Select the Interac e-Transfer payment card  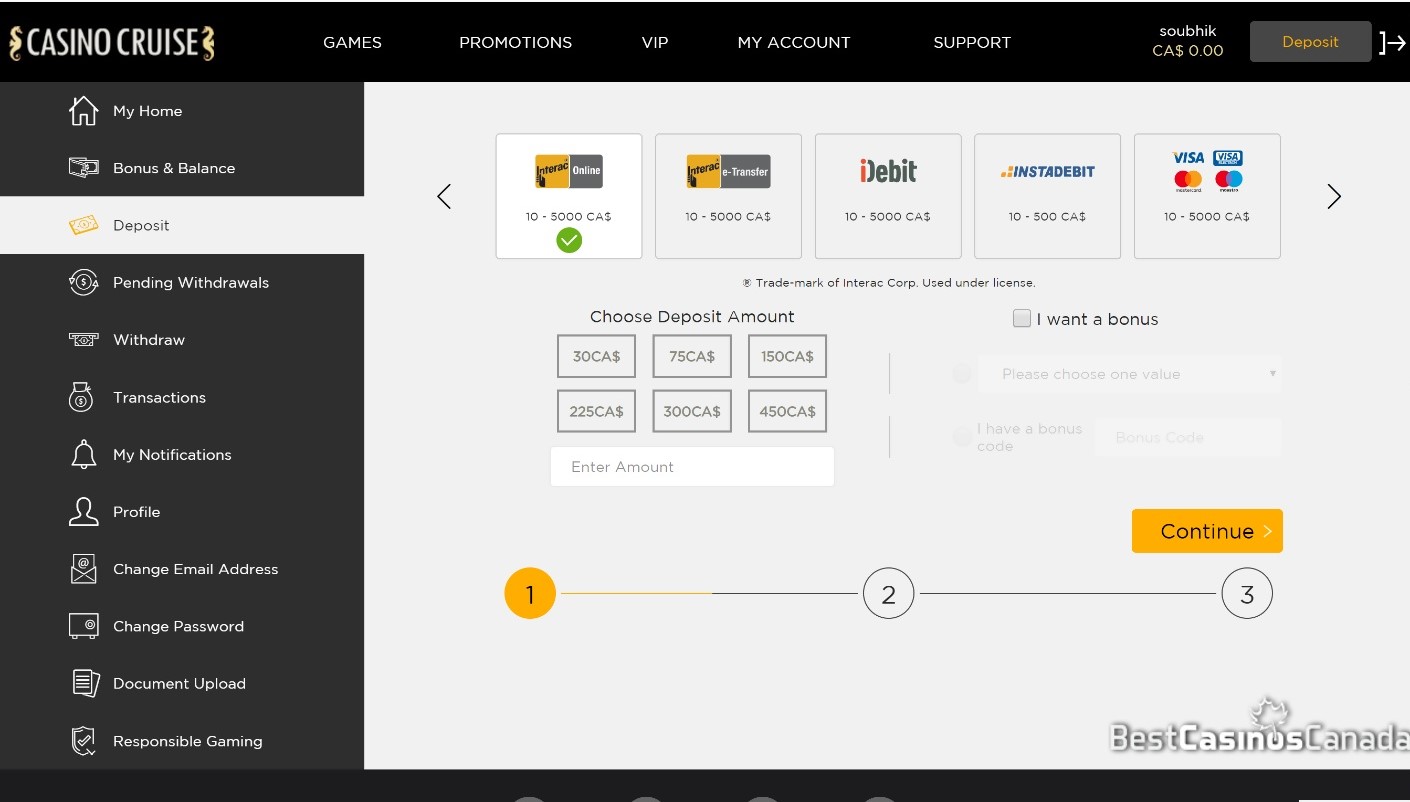coord(728,196)
